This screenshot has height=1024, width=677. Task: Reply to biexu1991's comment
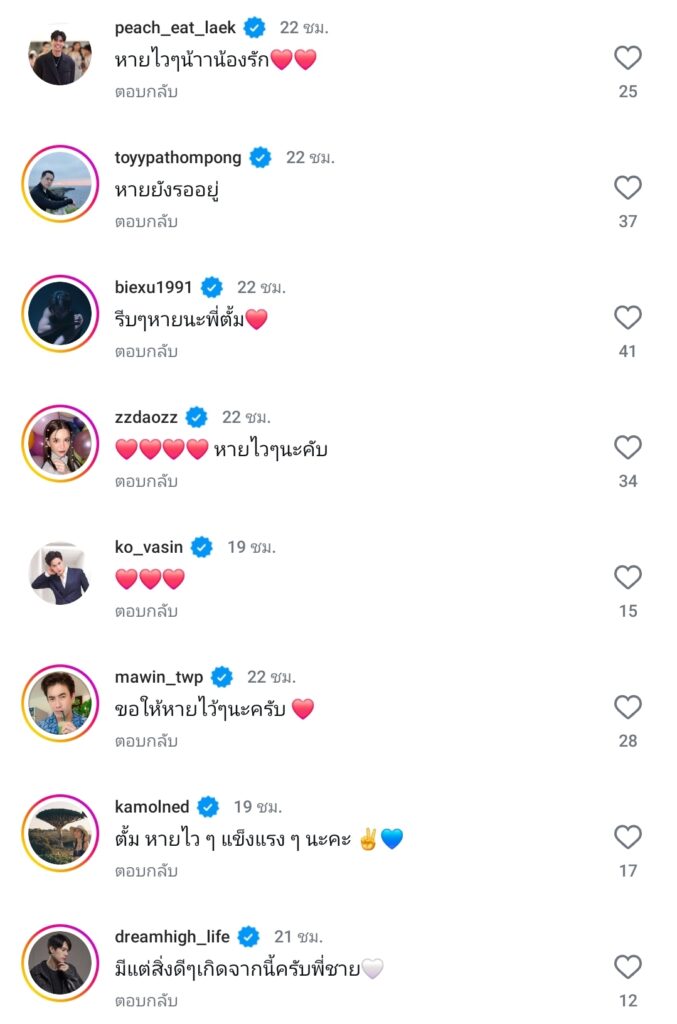click(x=146, y=352)
